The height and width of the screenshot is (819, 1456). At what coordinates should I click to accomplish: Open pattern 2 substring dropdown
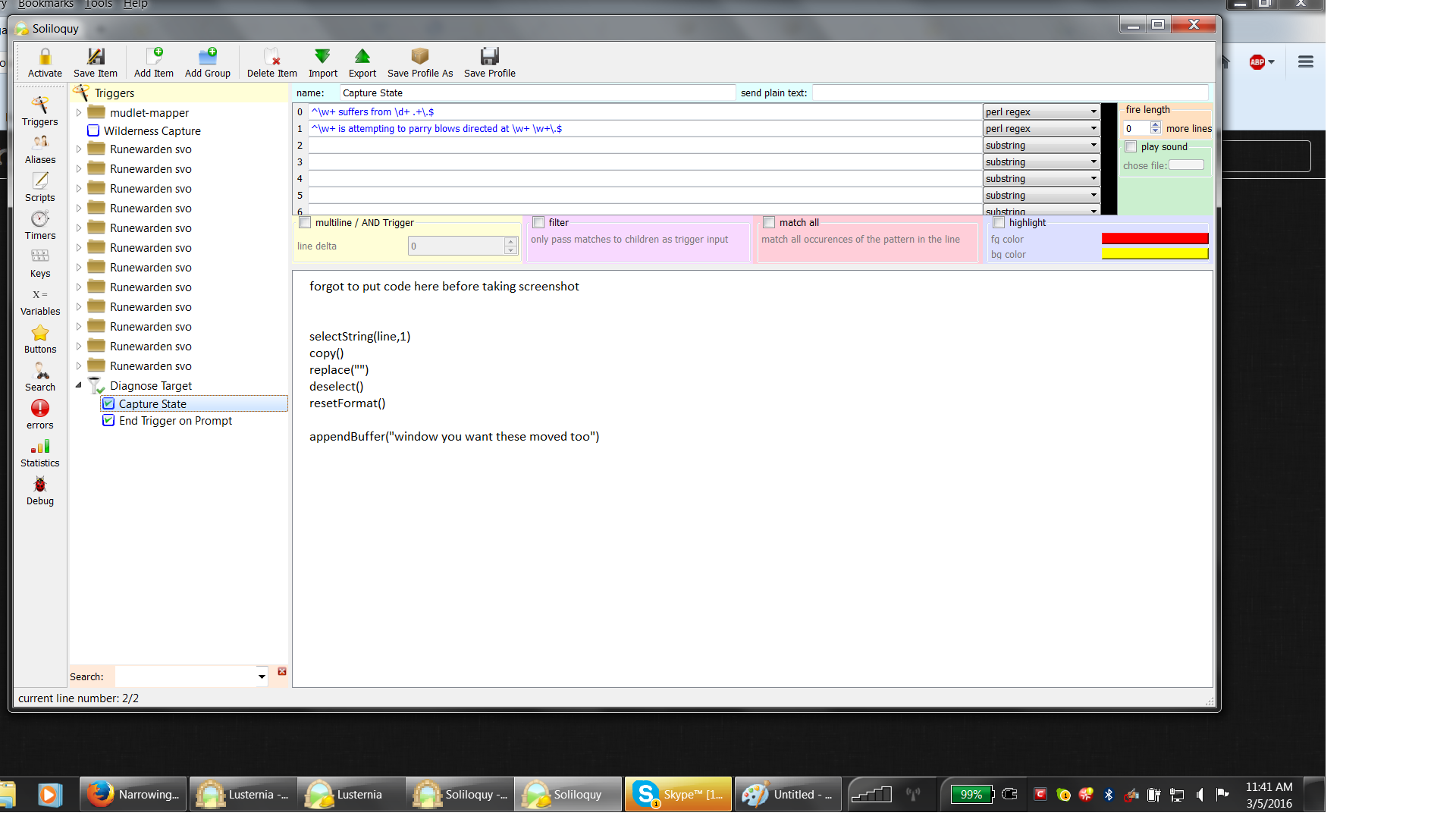(x=1041, y=145)
